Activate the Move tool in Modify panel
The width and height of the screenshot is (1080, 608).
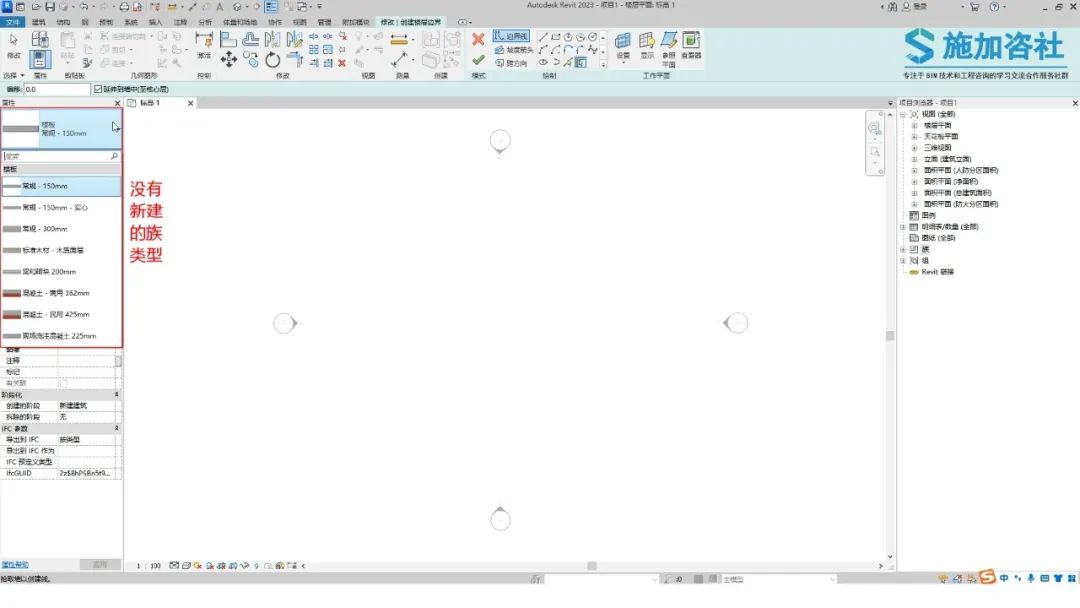229,59
